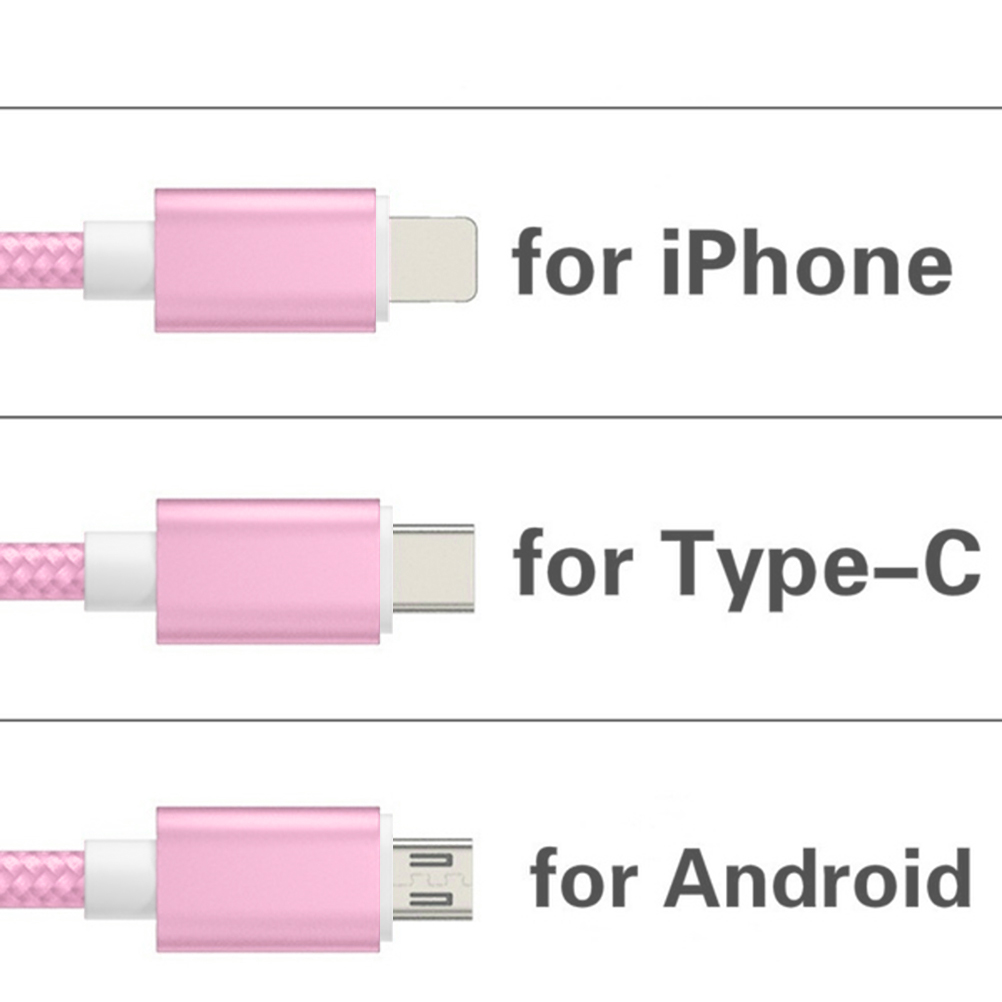Click the white strain relief on the Android cable
The width and height of the screenshot is (1002, 1002).
122,877
